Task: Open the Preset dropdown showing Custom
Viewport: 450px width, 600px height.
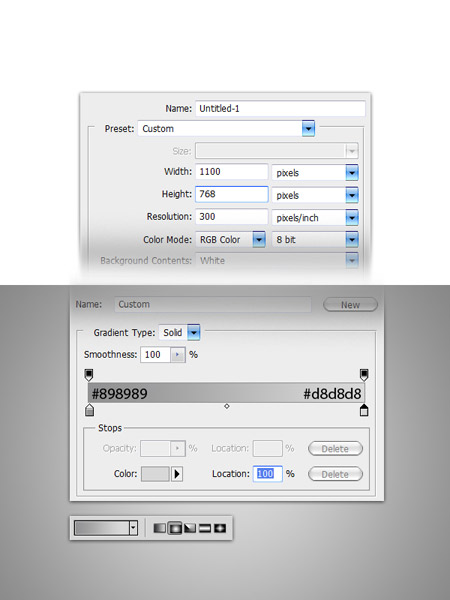Action: (x=308, y=128)
